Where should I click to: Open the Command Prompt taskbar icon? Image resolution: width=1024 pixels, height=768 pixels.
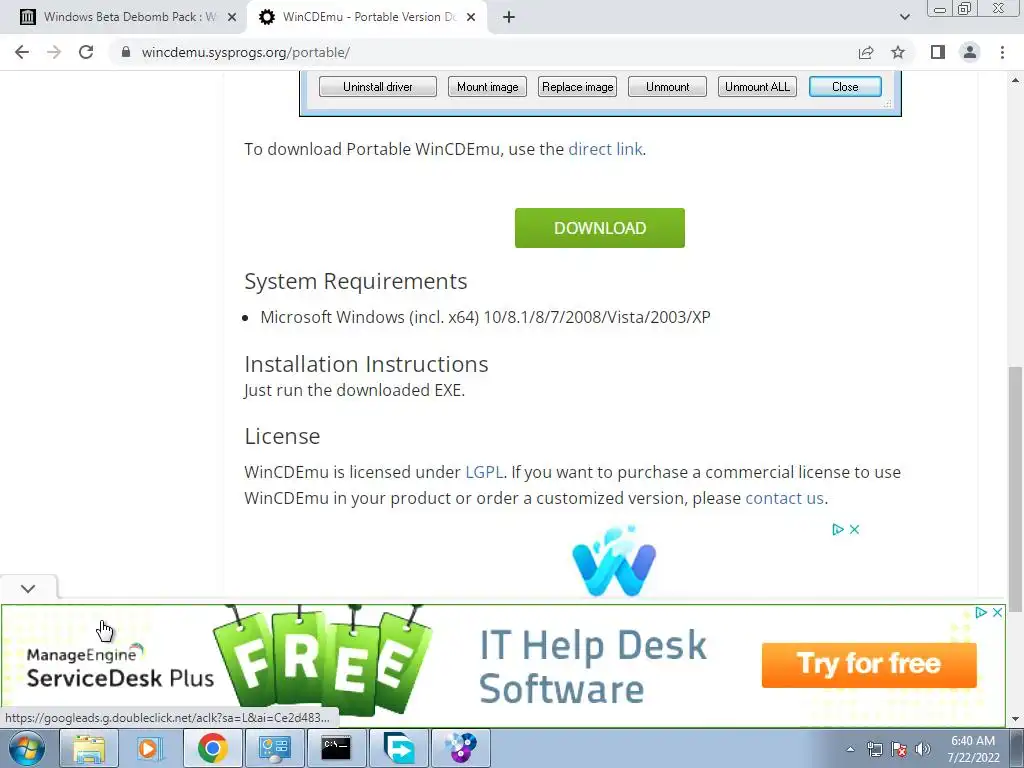(336, 748)
